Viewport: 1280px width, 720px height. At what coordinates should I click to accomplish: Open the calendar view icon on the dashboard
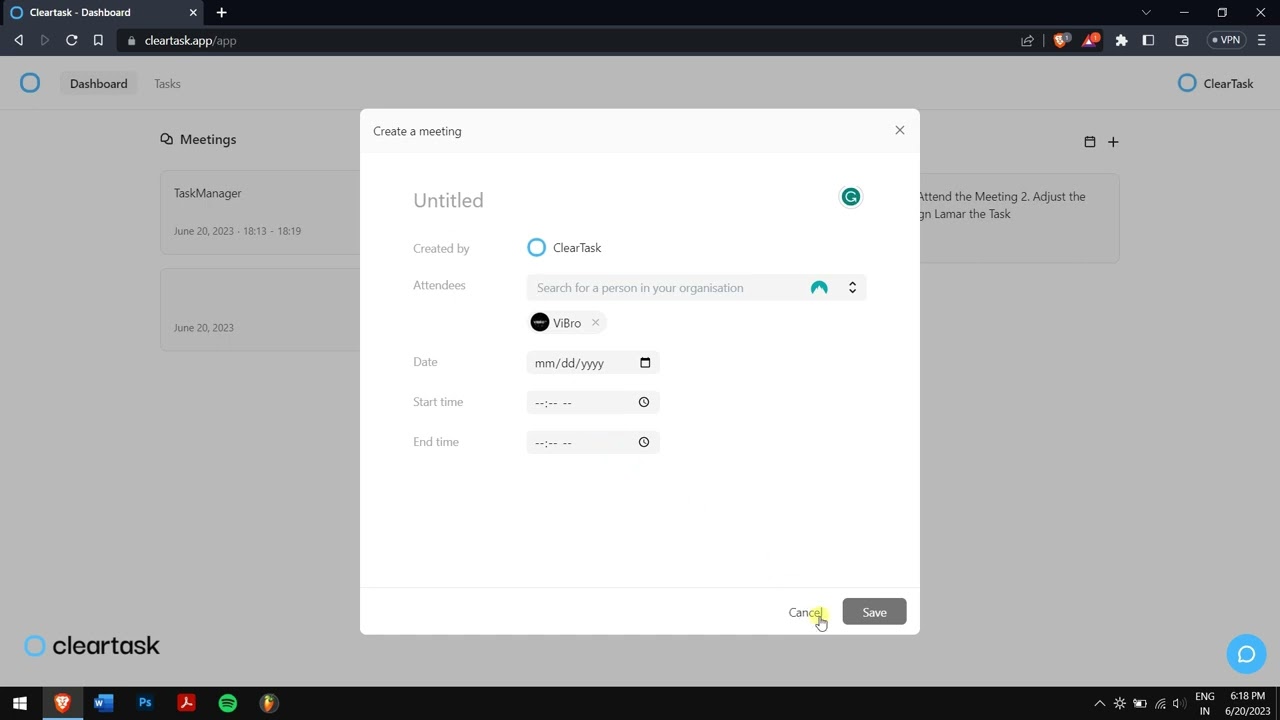tap(1090, 142)
